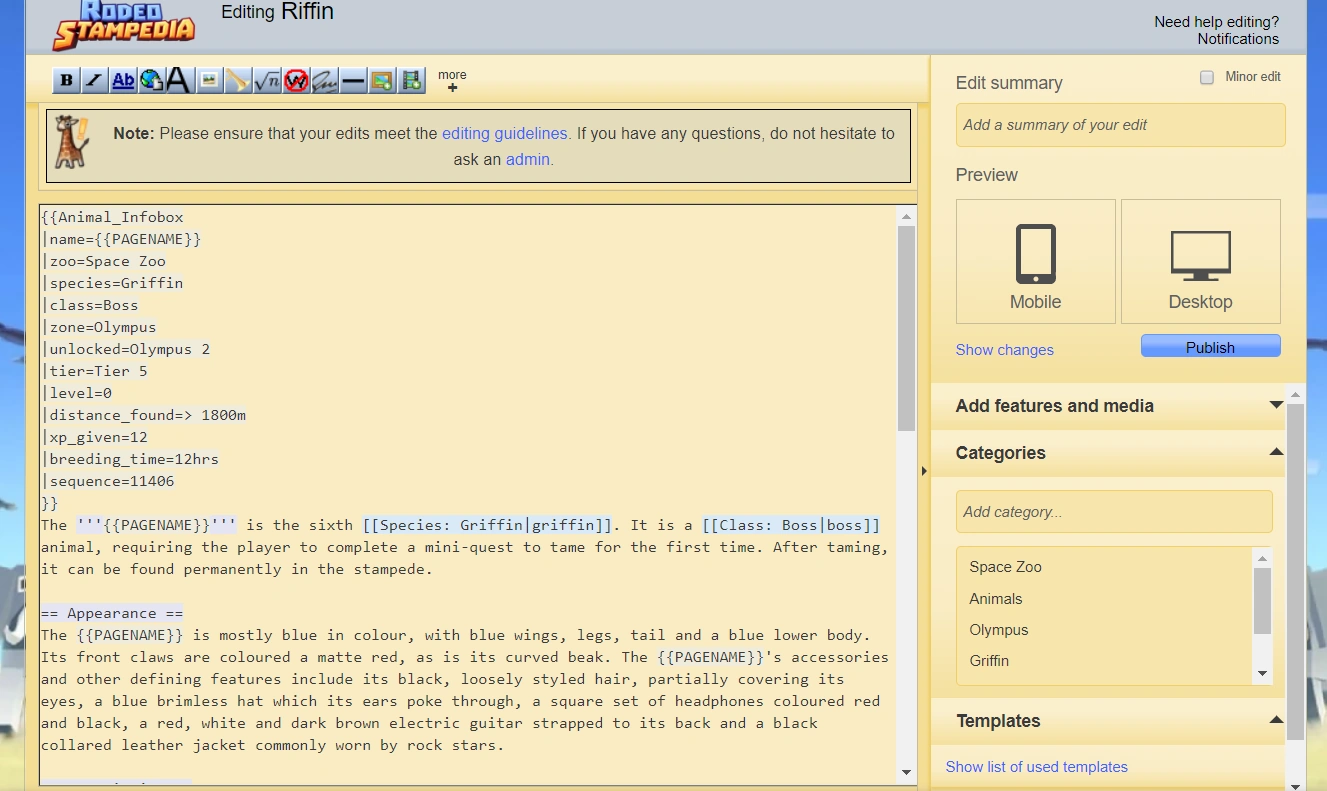The image size is (1327, 791).
Task: Open the Rodeo Stampedia wiki logo
Action: coord(124,25)
